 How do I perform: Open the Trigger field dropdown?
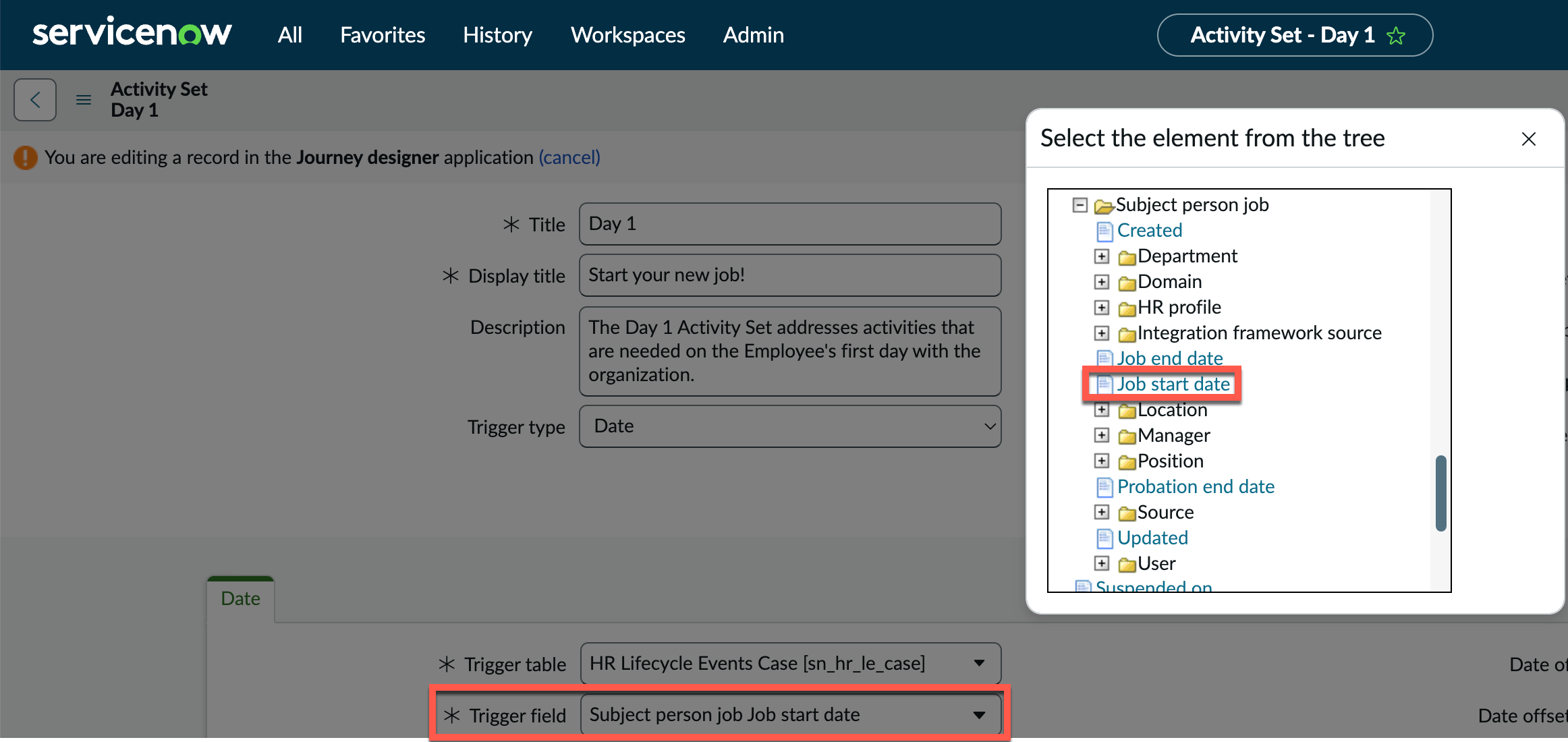tap(790, 715)
